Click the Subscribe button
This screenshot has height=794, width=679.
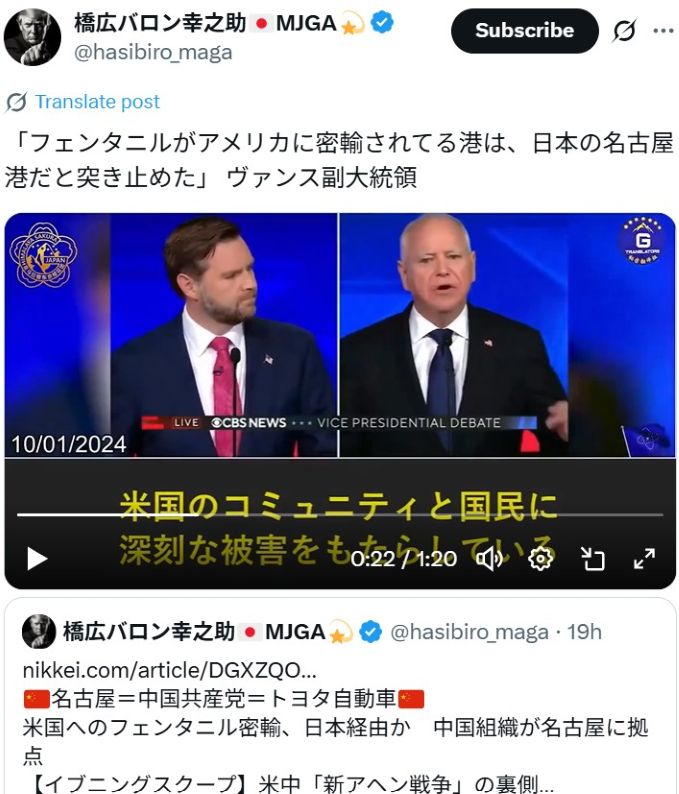point(525,31)
